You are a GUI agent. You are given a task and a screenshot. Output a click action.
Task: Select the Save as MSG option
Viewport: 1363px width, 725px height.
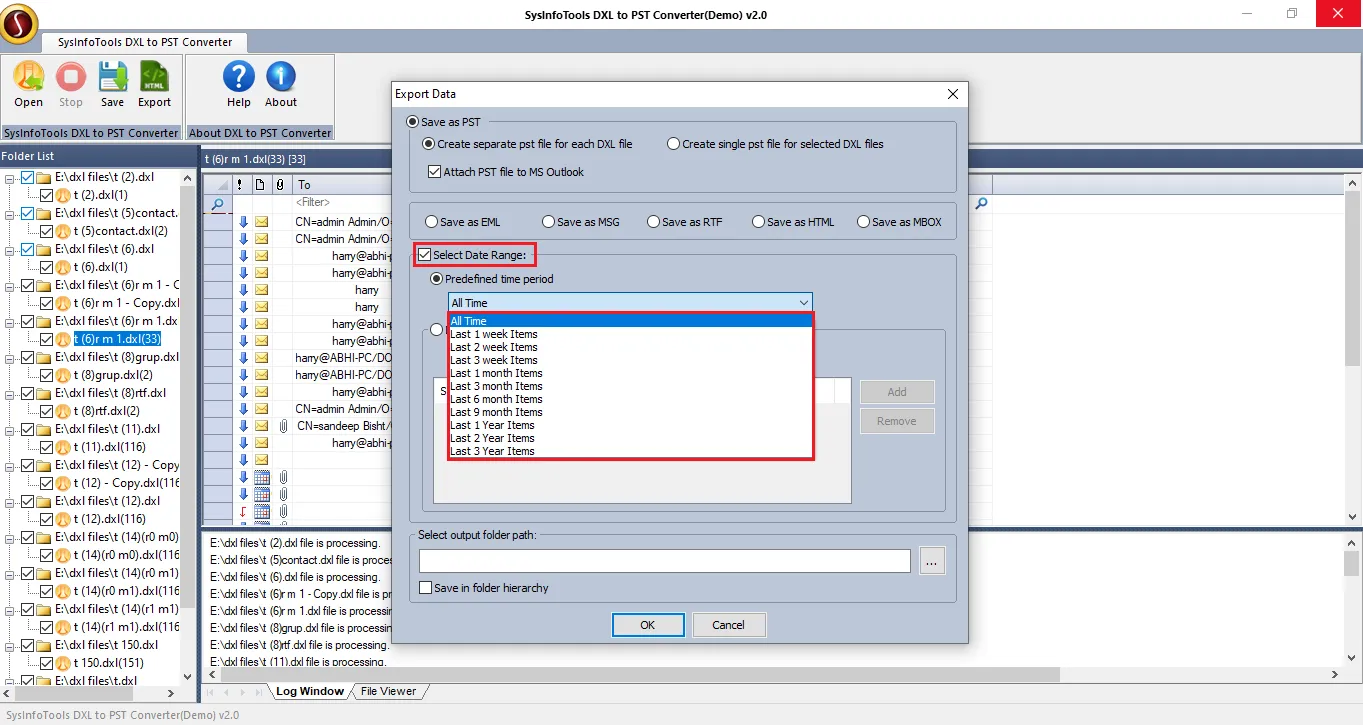click(x=549, y=222)
